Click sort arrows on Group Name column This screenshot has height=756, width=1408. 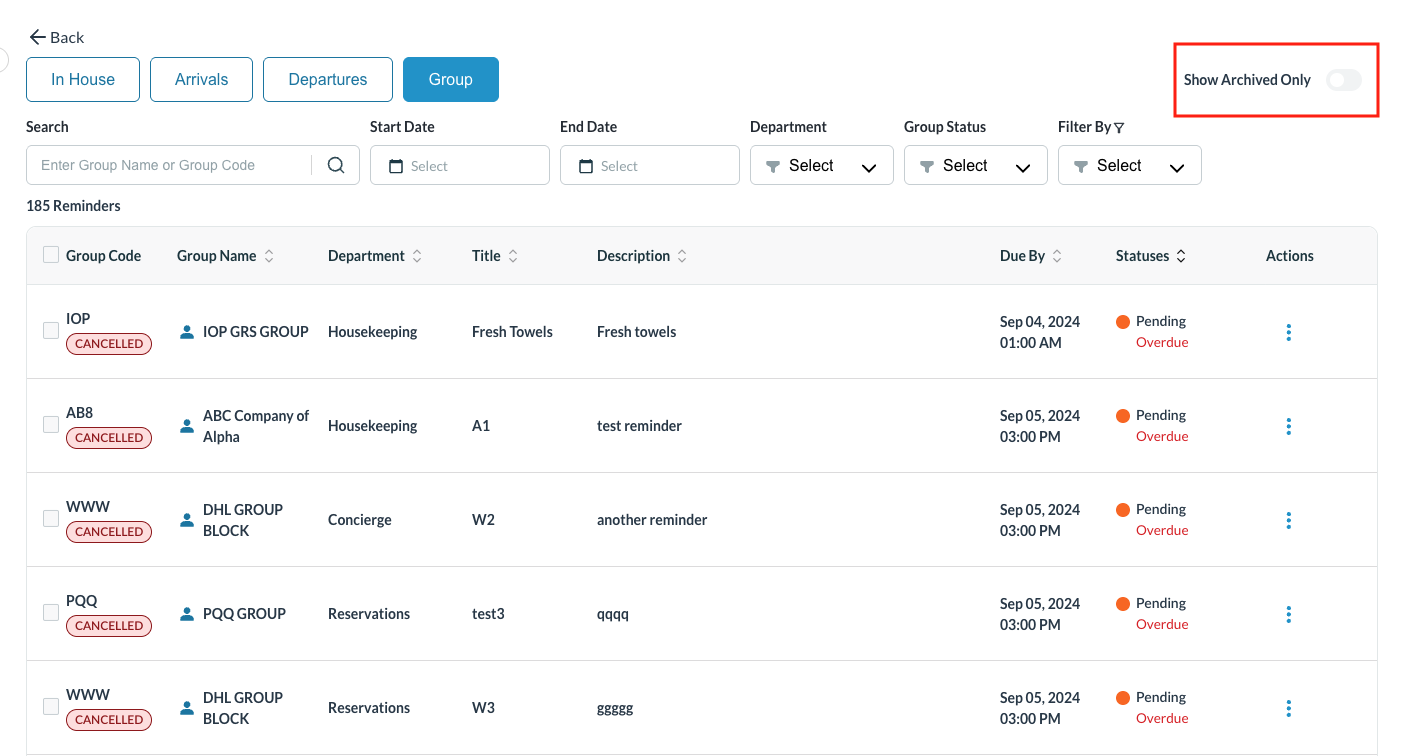[x=269, y=256]
